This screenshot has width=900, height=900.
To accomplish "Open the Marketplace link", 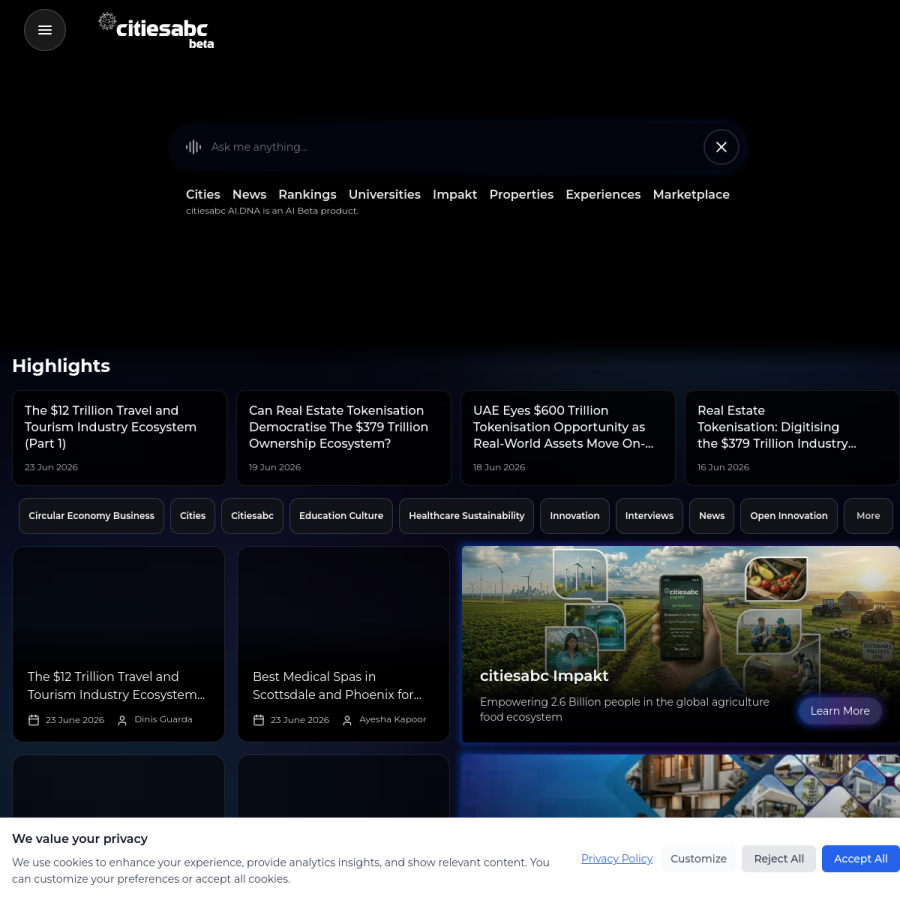I will click(691, 195).
